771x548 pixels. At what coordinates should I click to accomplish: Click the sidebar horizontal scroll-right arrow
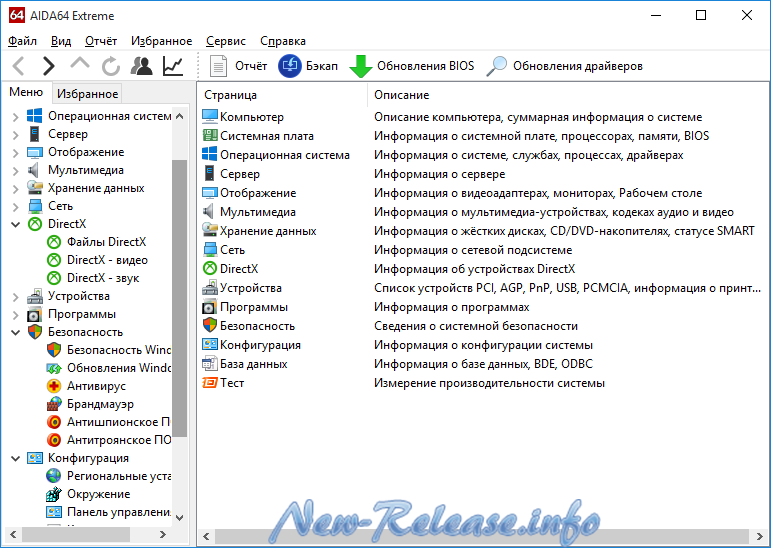pos(163,534)
